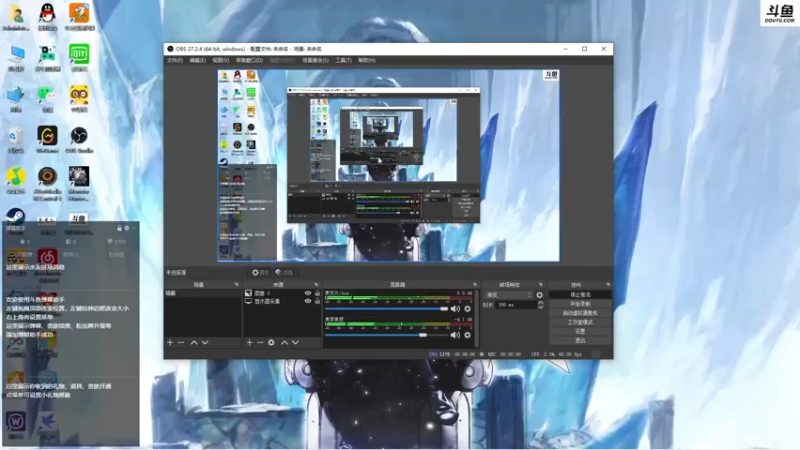
Task: Click the desktop audio volume slider
Action: pyautogui.click(x=386, y=335)
